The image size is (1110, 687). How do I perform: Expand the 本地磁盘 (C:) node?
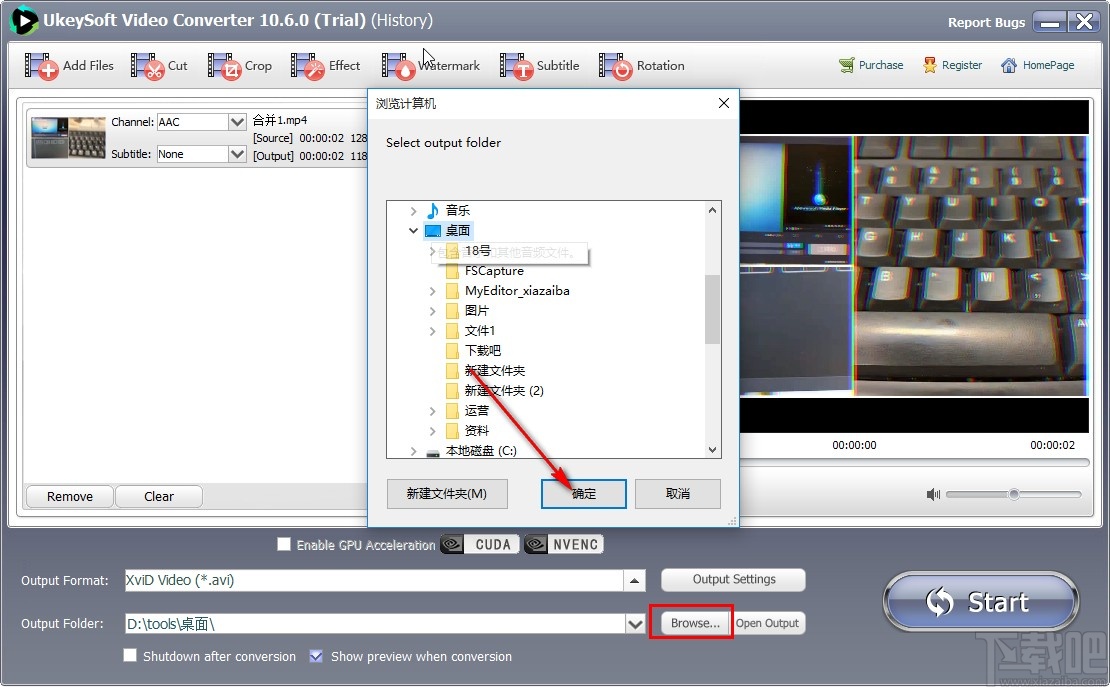[x=413, y=450]
